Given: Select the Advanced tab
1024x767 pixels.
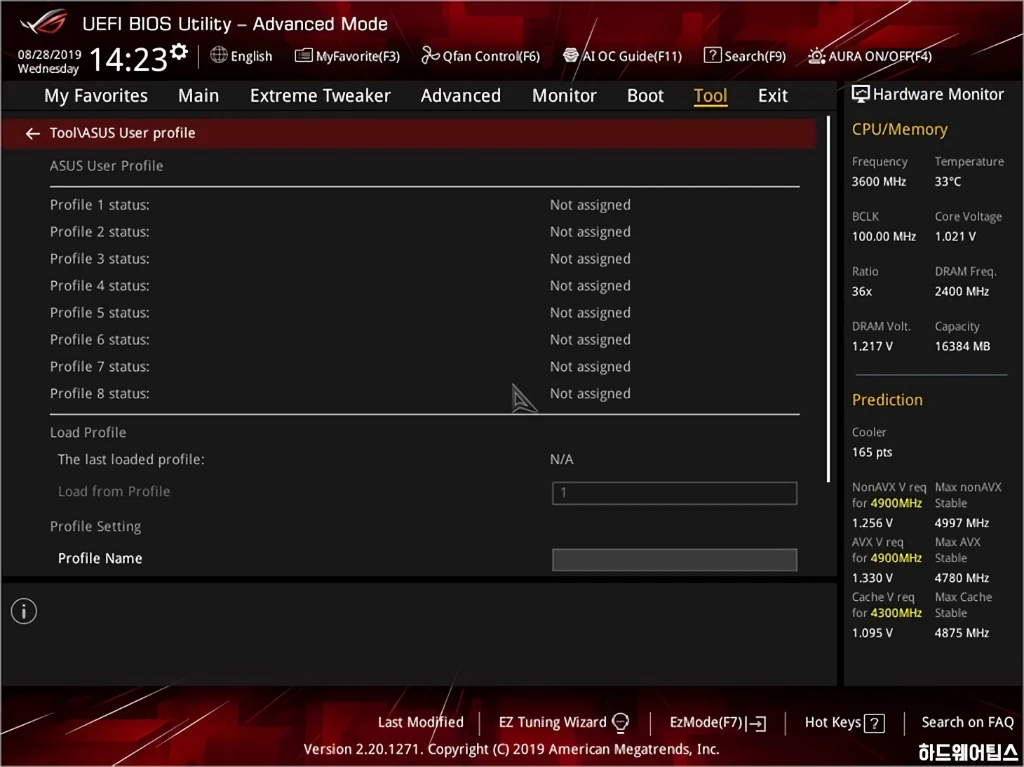Looking at the screenshot, I should (460, 95).
